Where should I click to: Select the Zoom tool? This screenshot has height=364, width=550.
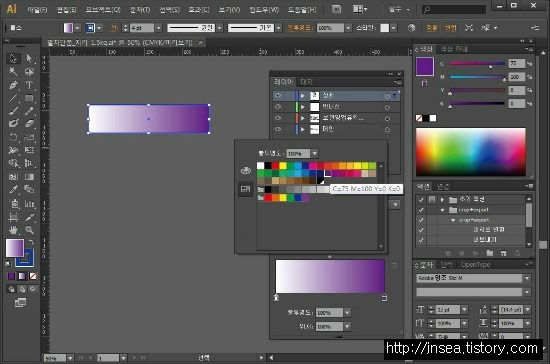coord(29,230)
